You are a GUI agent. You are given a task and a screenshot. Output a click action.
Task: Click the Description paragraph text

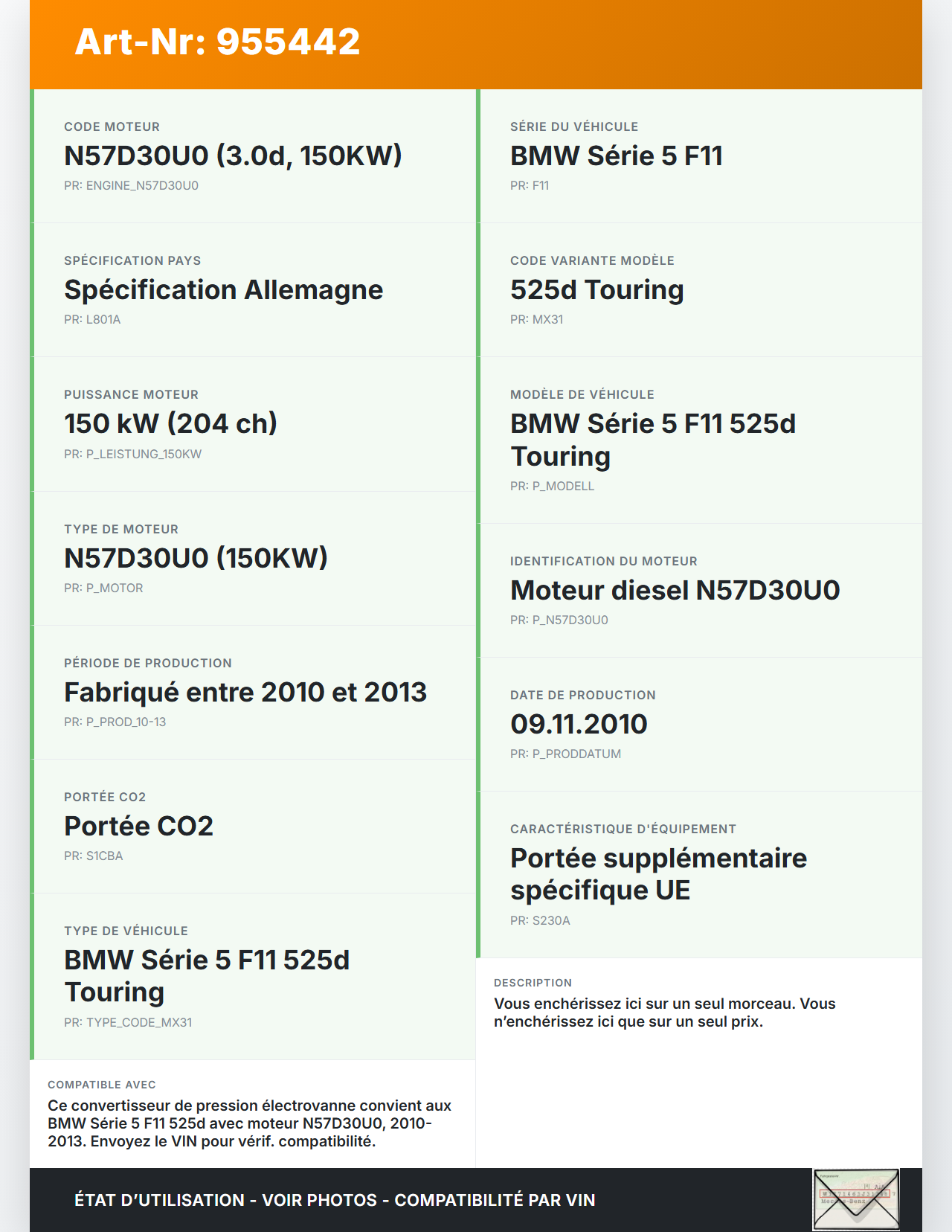pyautogui.click(x=664, y=1013)
